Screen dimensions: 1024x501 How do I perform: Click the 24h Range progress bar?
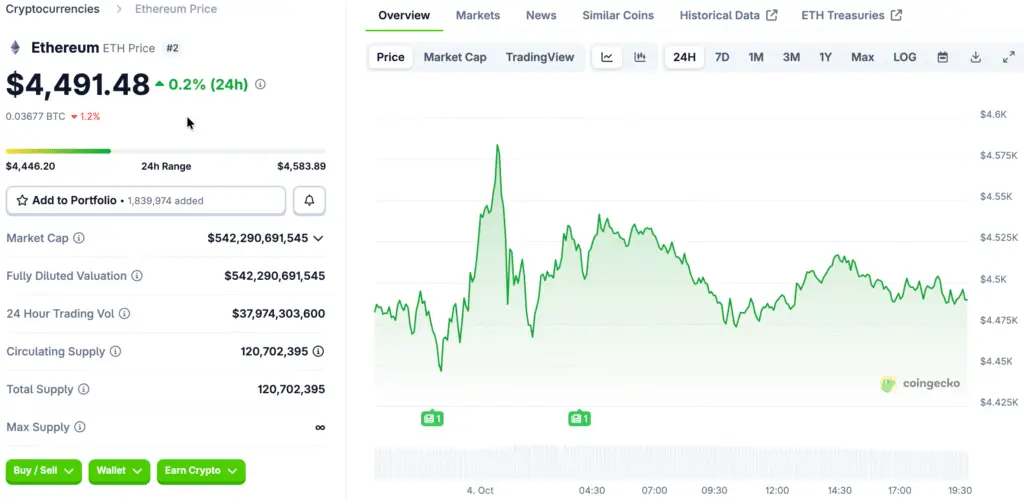coord(165,151)
